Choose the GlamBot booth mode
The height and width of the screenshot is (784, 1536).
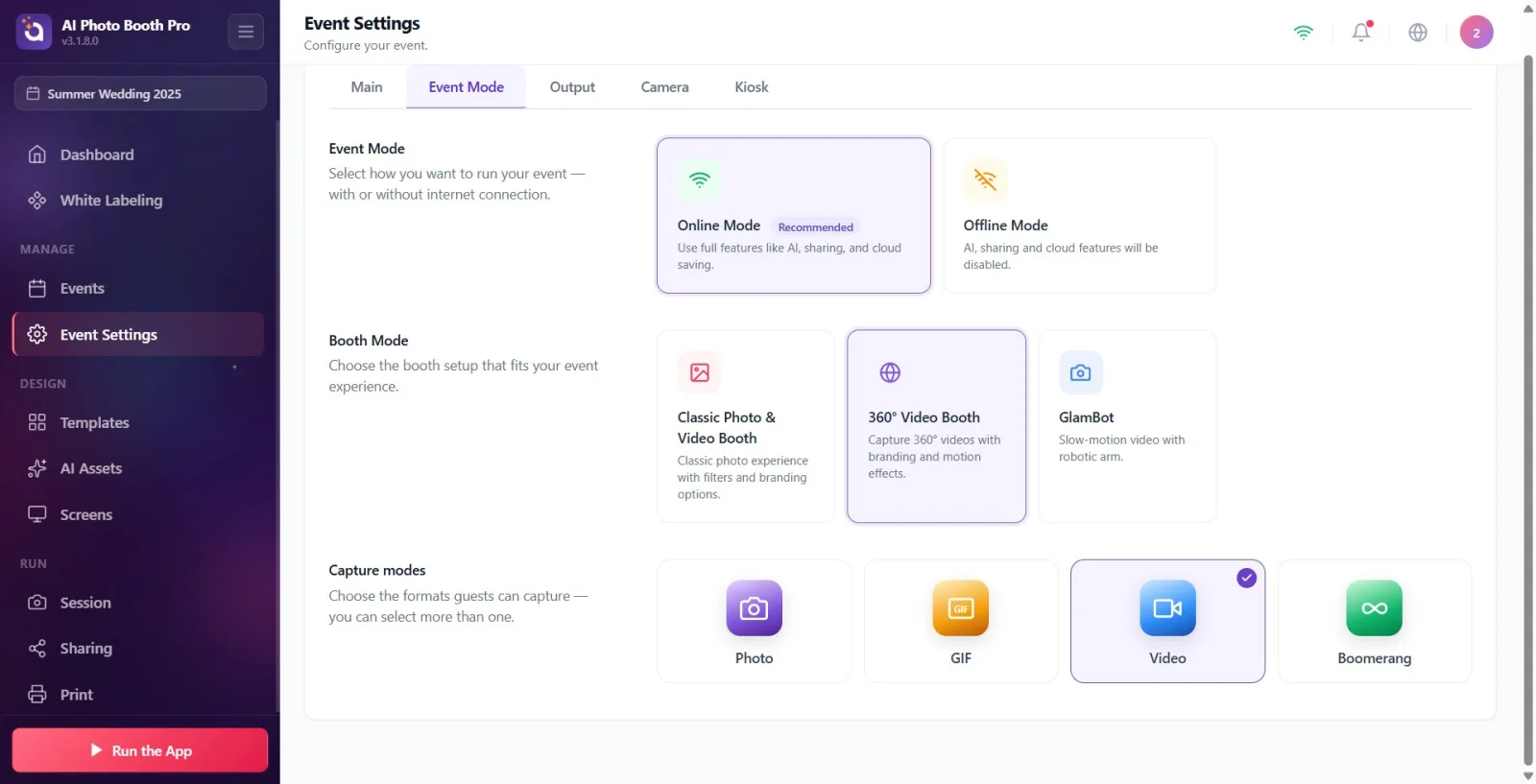coord(1127,427)
